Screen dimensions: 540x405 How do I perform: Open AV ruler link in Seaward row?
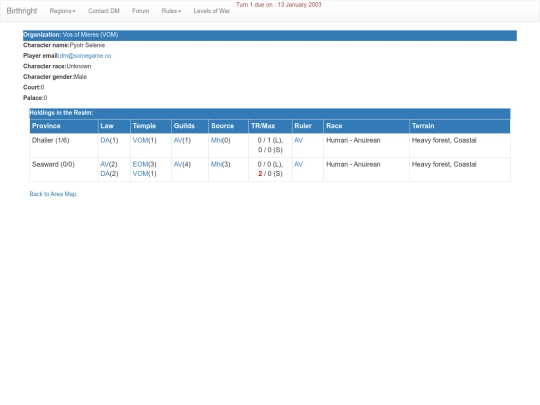pyautogui.click(x=299, y=165)
